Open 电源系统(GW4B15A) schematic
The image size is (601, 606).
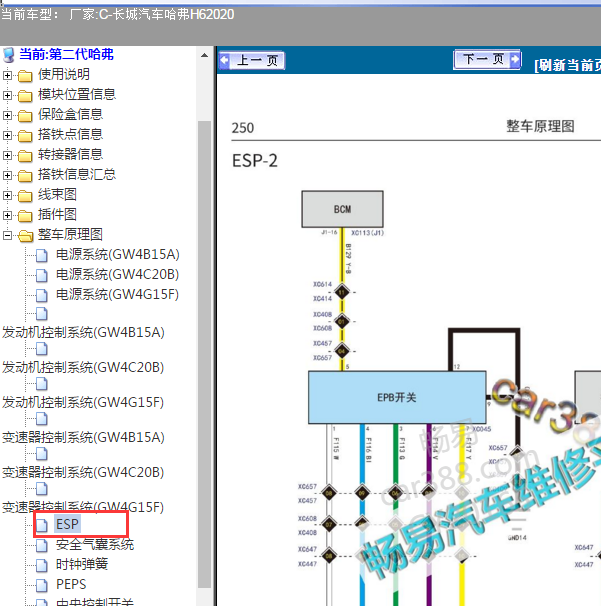coord(118,255)
